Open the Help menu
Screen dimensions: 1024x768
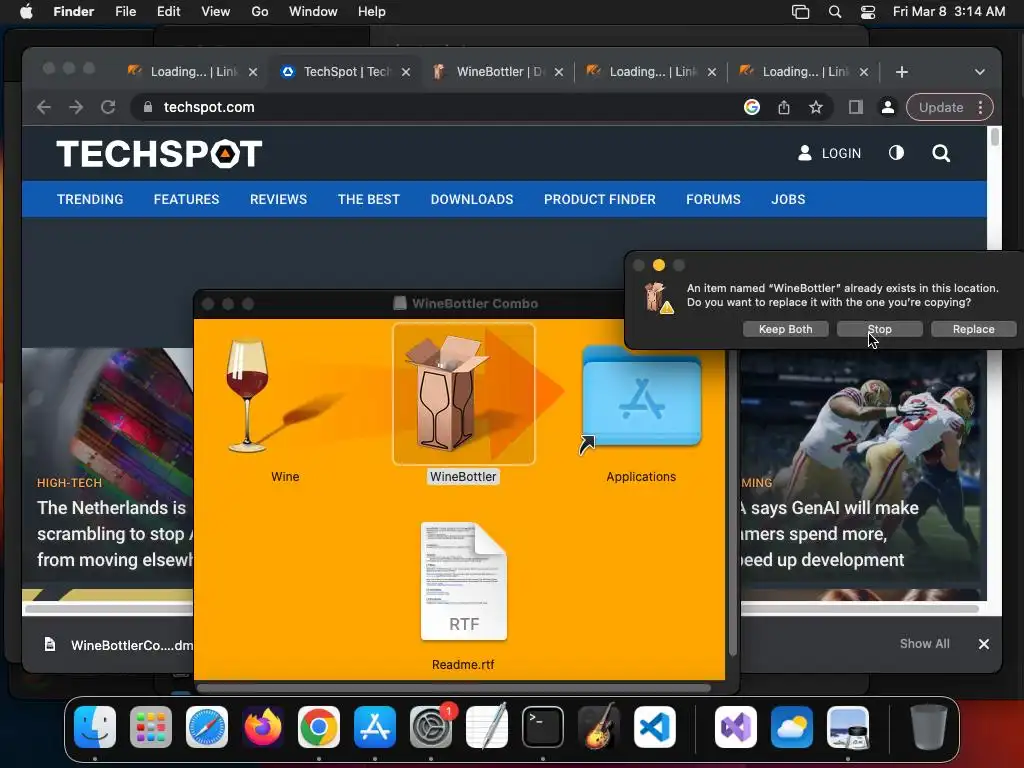[372, 12]
